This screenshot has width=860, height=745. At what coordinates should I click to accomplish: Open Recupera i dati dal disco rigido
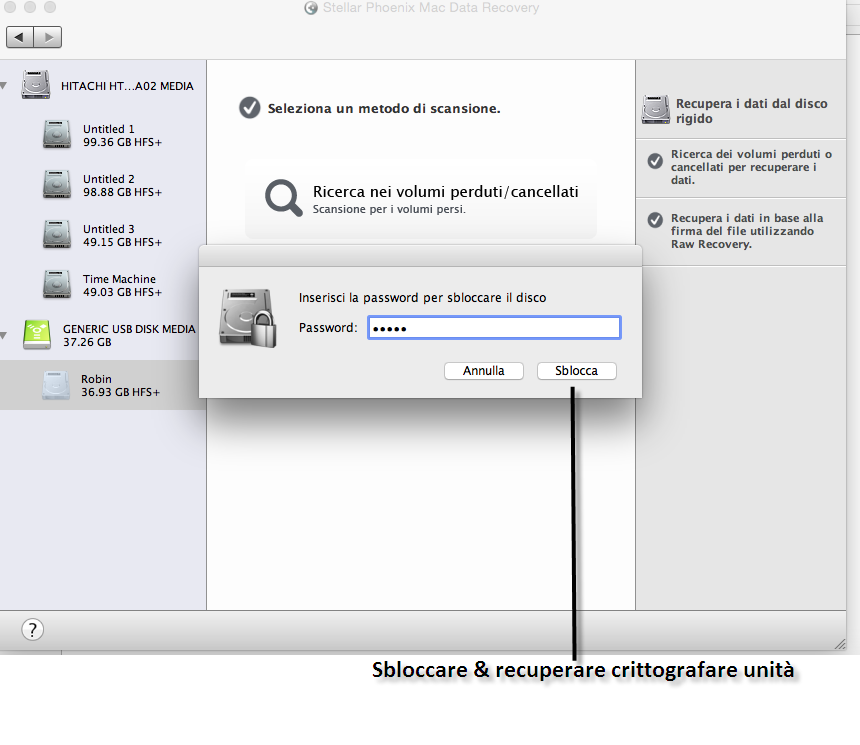coord(751,111)
